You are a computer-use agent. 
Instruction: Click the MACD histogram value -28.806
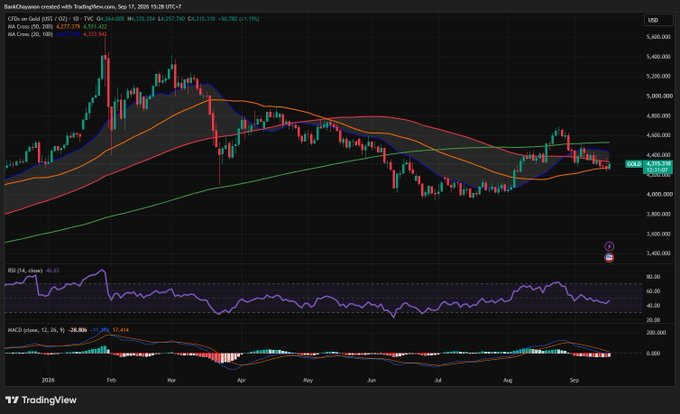pos(78,330)
